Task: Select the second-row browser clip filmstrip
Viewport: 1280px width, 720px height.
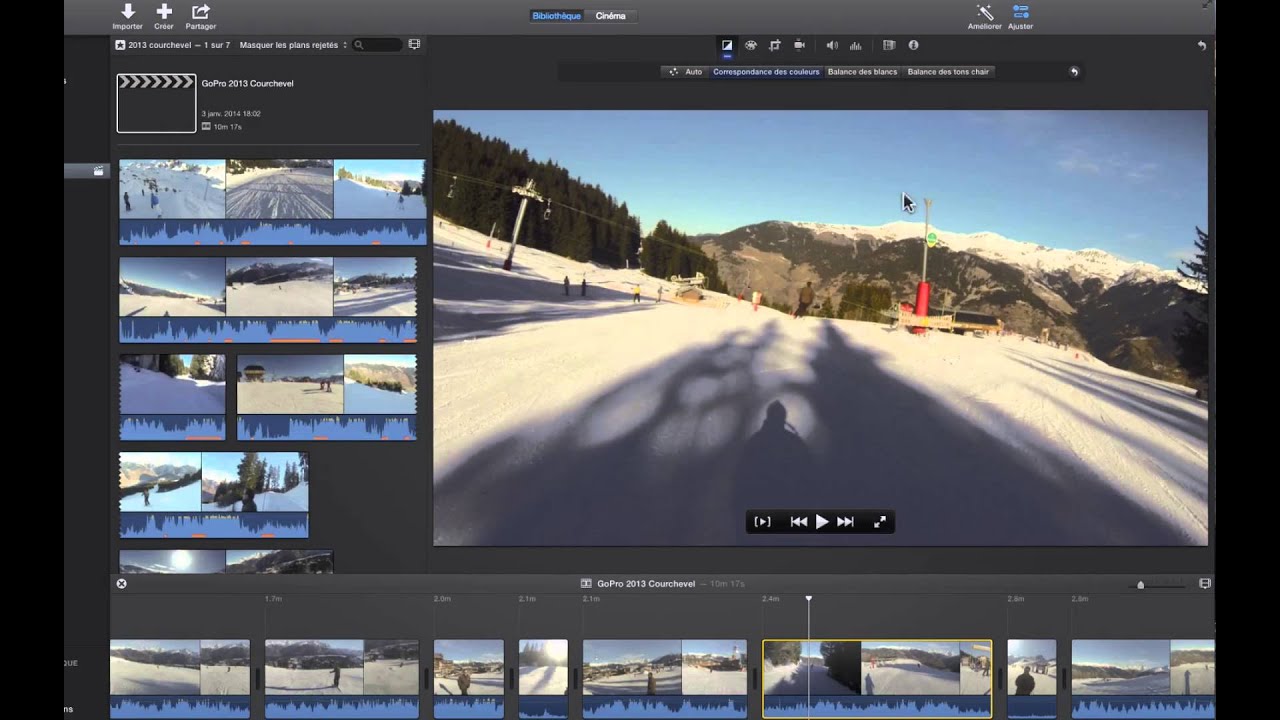Action: pos(268,300)
